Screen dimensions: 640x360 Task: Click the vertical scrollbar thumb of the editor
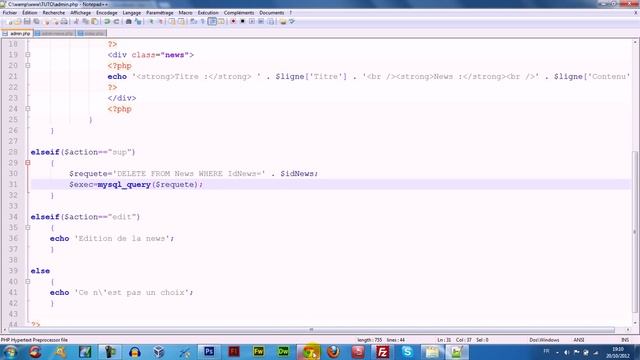(635, 232)
